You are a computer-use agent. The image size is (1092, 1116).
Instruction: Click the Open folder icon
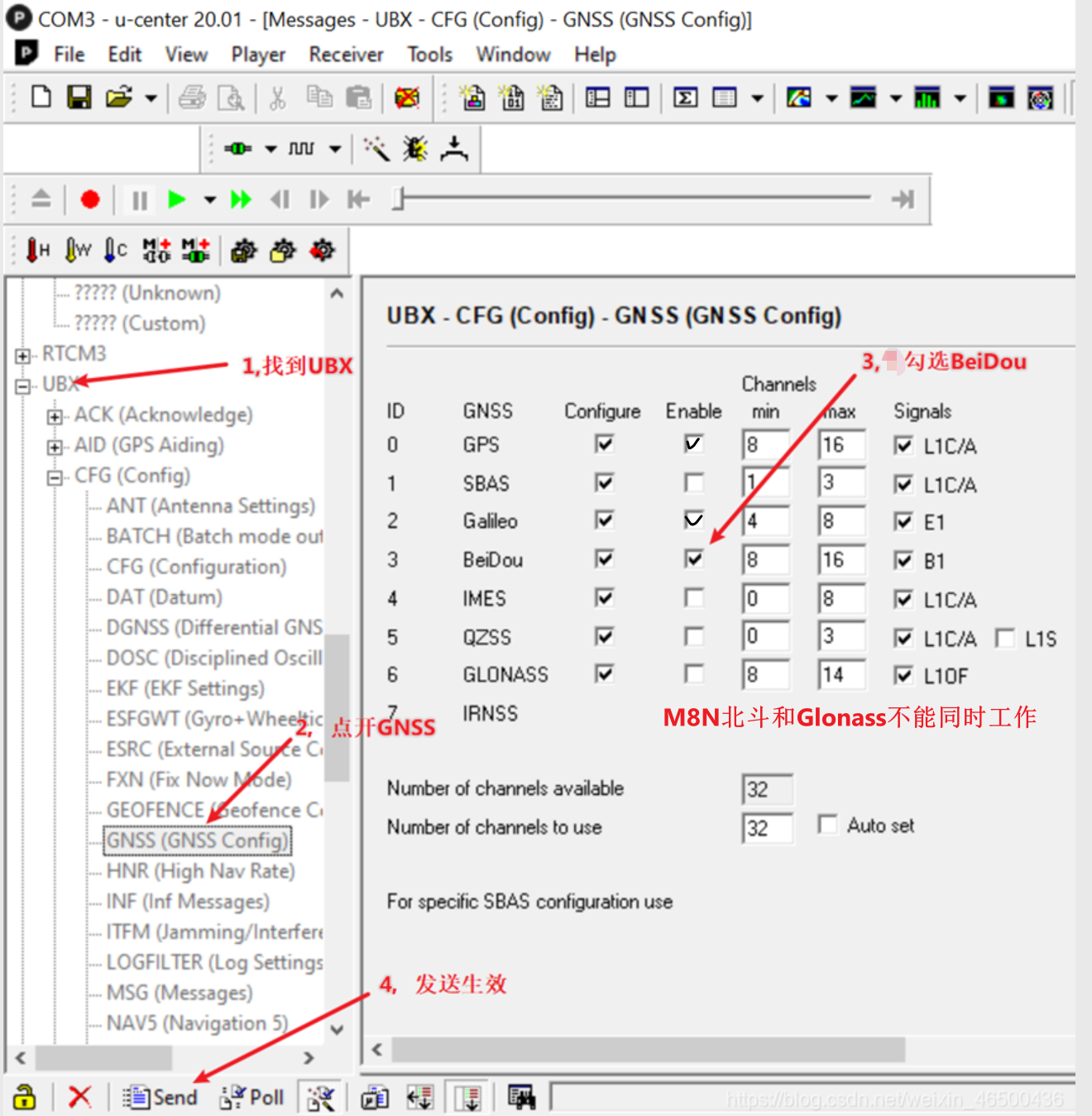(119, 98)
